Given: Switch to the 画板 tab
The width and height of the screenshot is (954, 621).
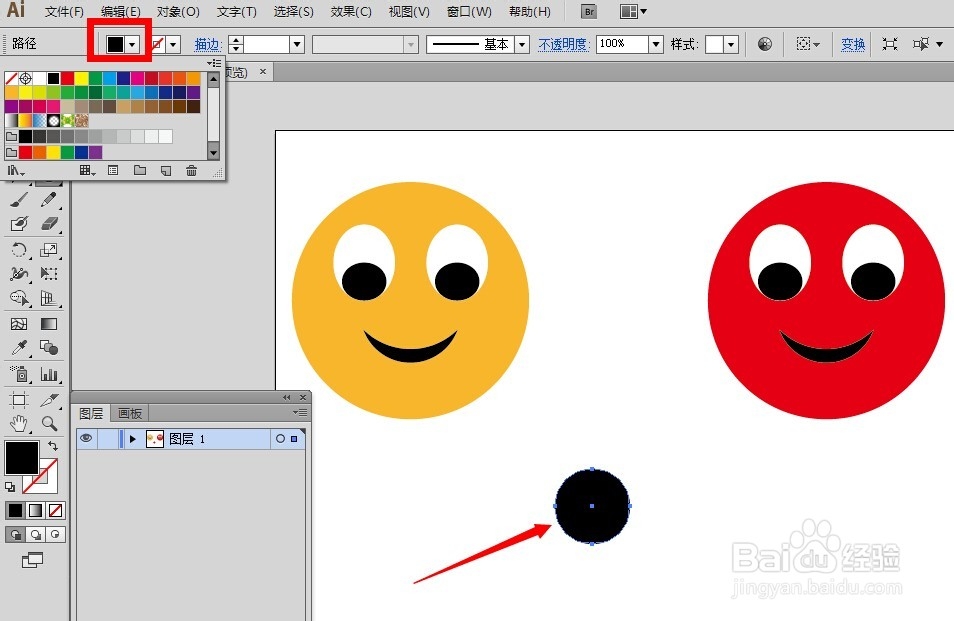Looking at the screenshot, I should 130,414.
